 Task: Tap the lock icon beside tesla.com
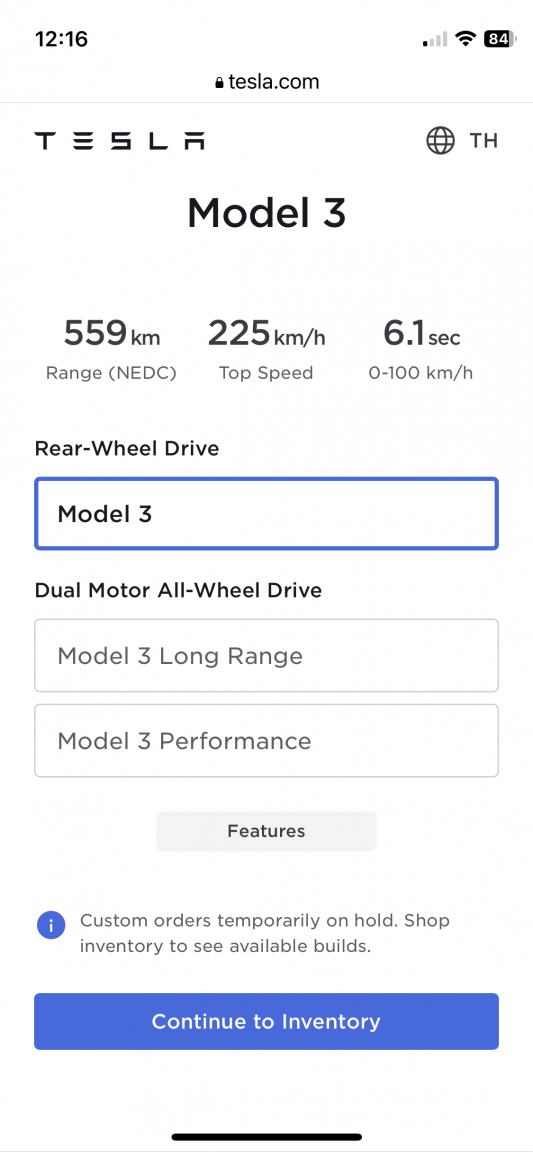click(219, 83)
